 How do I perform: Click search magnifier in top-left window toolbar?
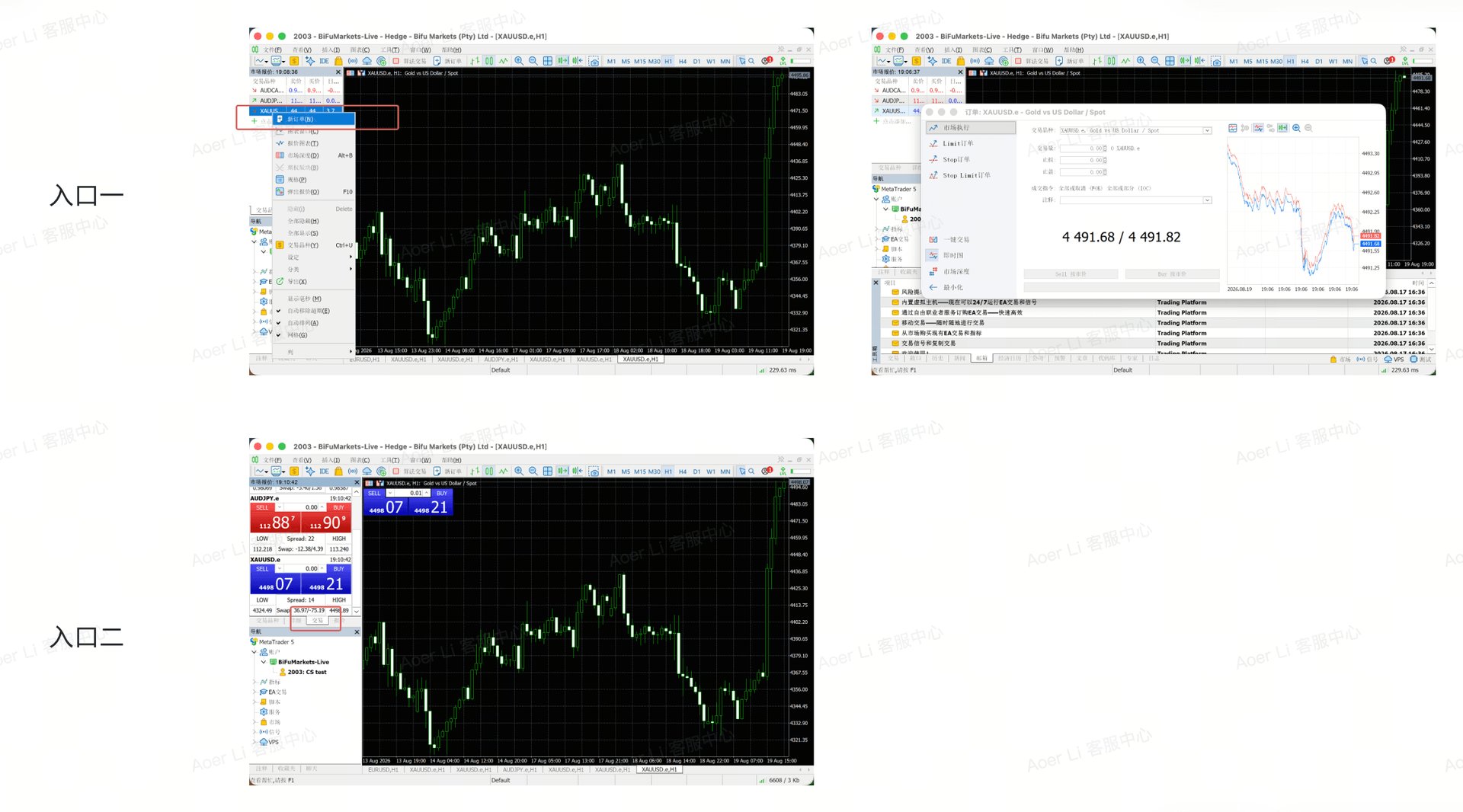point(751,61)
